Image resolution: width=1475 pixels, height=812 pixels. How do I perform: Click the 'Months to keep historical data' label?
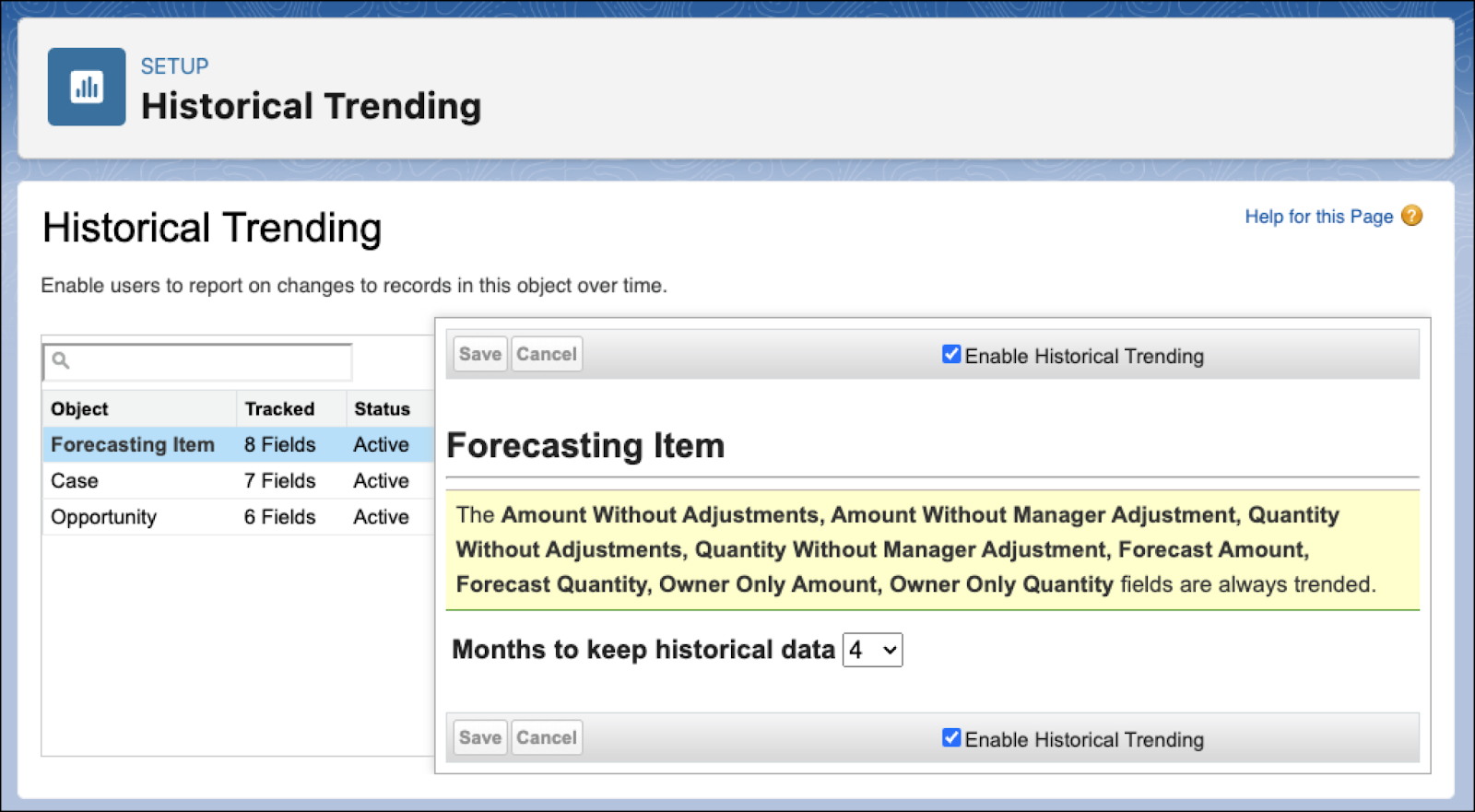coord(643,650)
